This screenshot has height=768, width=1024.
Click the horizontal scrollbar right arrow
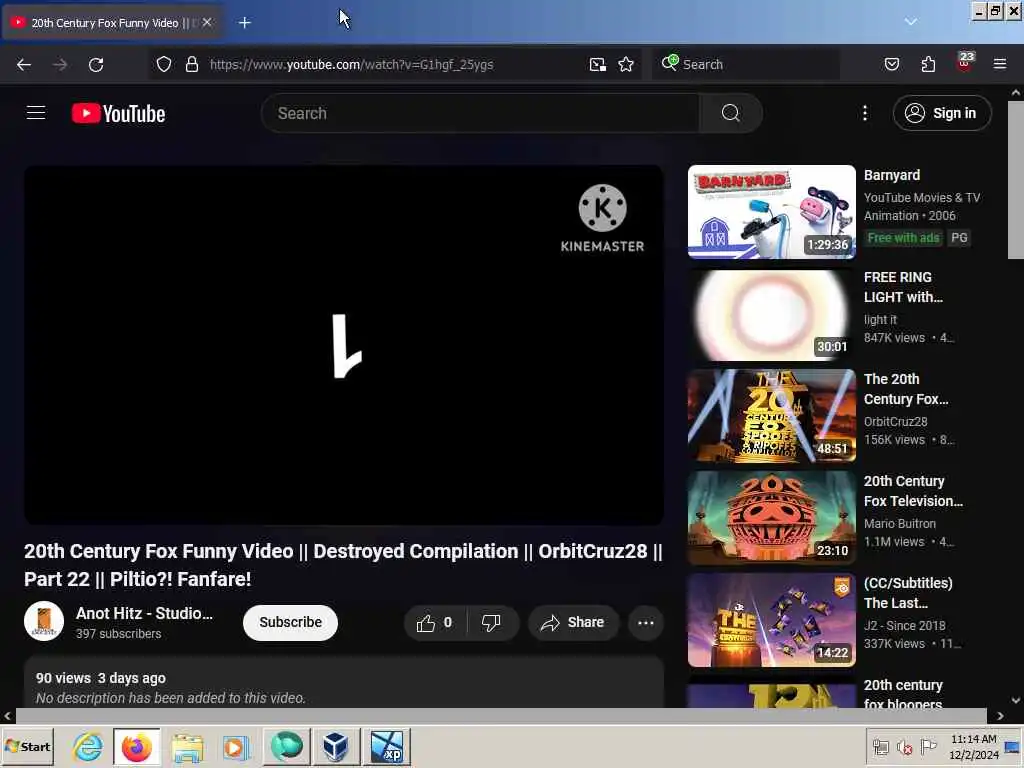click(x=1000, y=716)
